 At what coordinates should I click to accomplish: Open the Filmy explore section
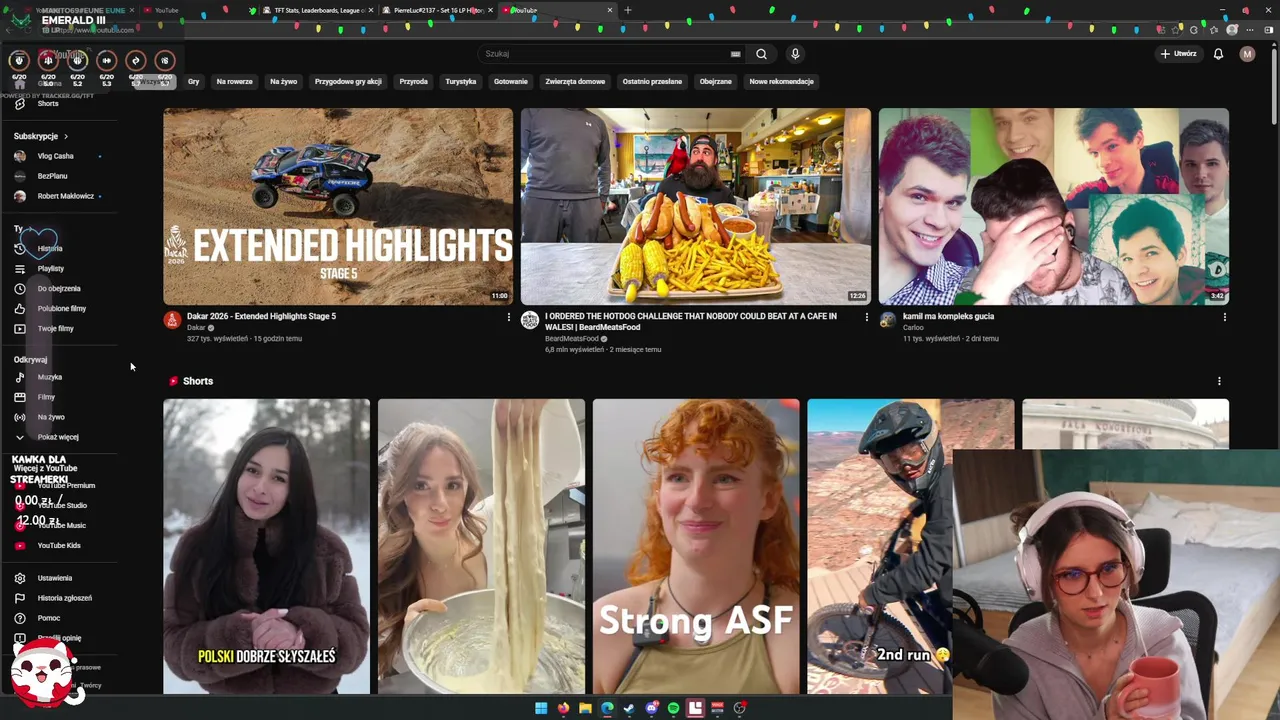click(x=46, y=397)
